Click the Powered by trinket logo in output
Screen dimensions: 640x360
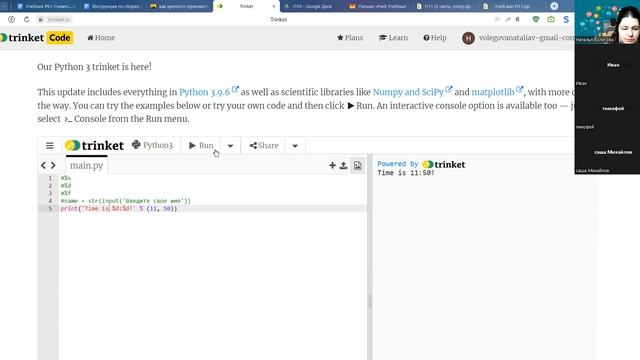pos(444,164)
